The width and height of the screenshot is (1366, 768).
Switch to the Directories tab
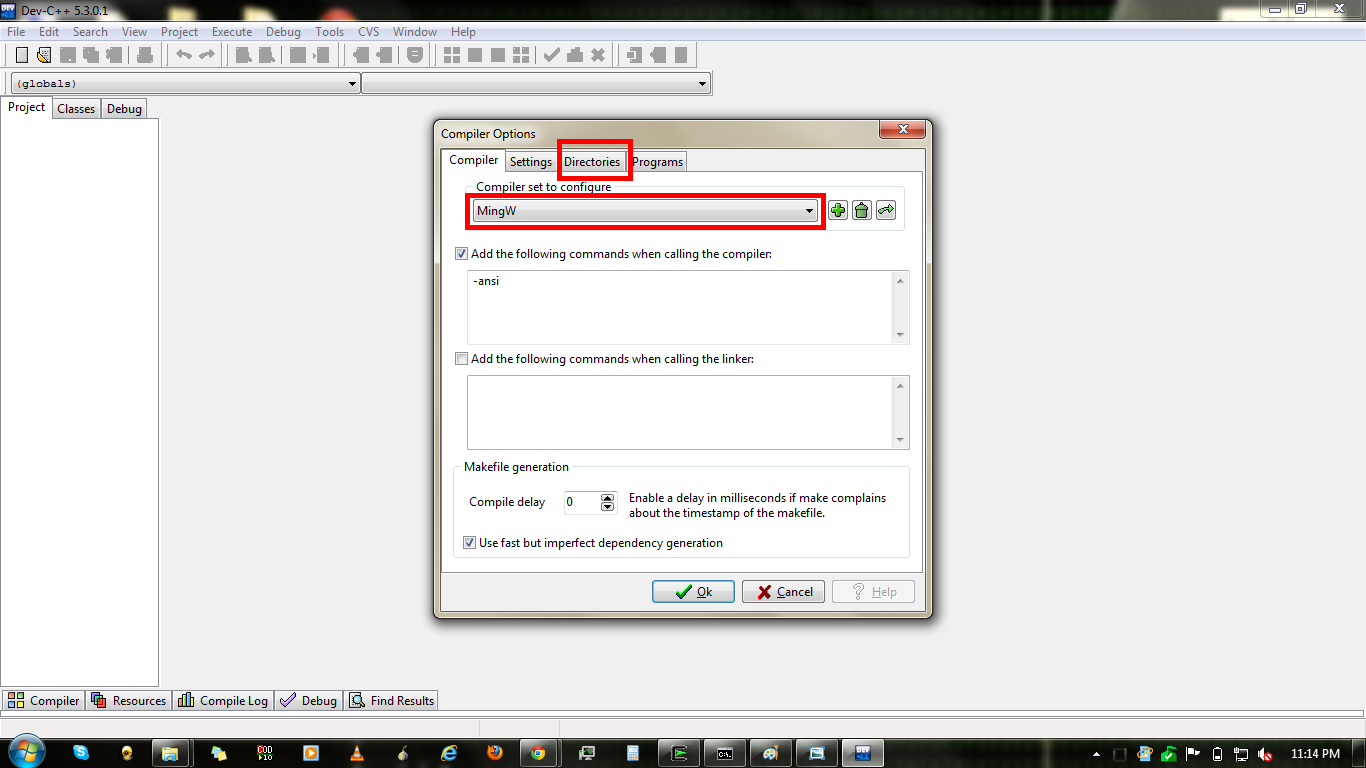[592, 162]
